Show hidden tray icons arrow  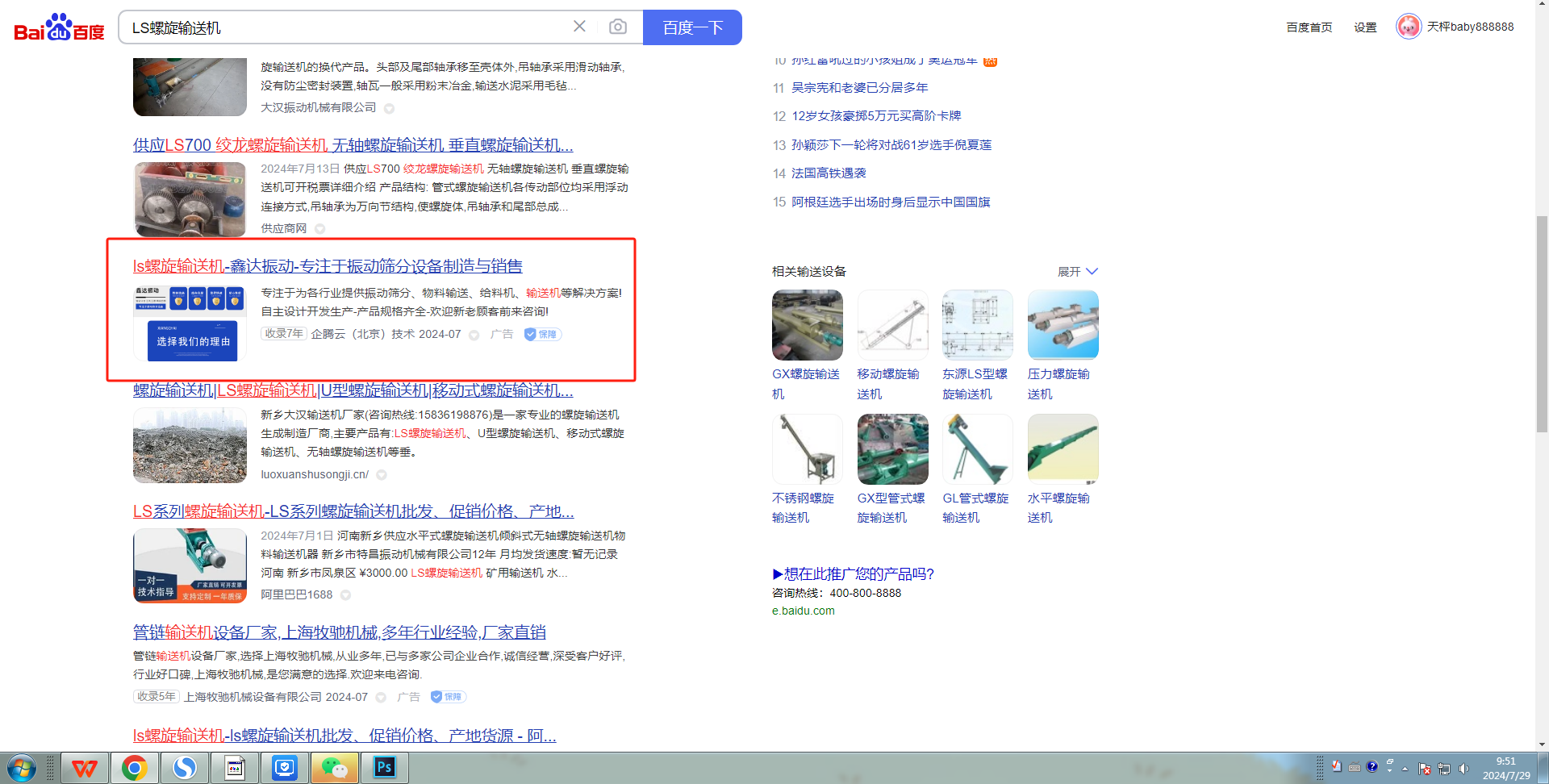click(x=1405, y=769)
